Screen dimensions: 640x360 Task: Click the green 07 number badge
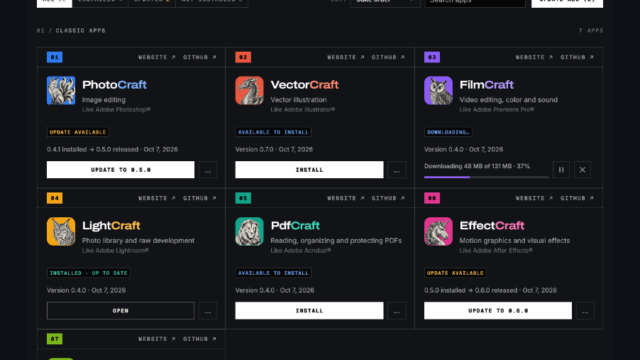55,339
